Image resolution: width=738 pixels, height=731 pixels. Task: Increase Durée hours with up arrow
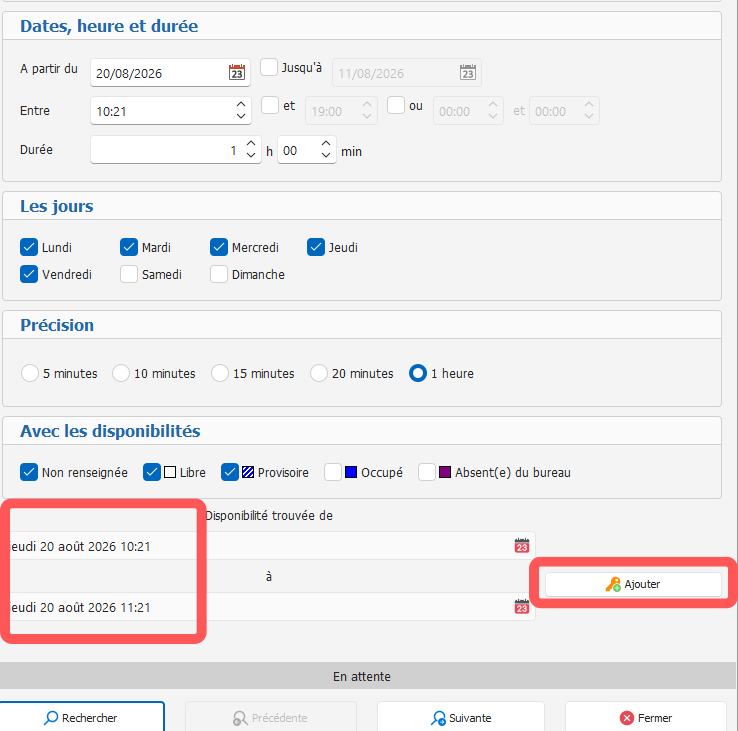[251, 144]
